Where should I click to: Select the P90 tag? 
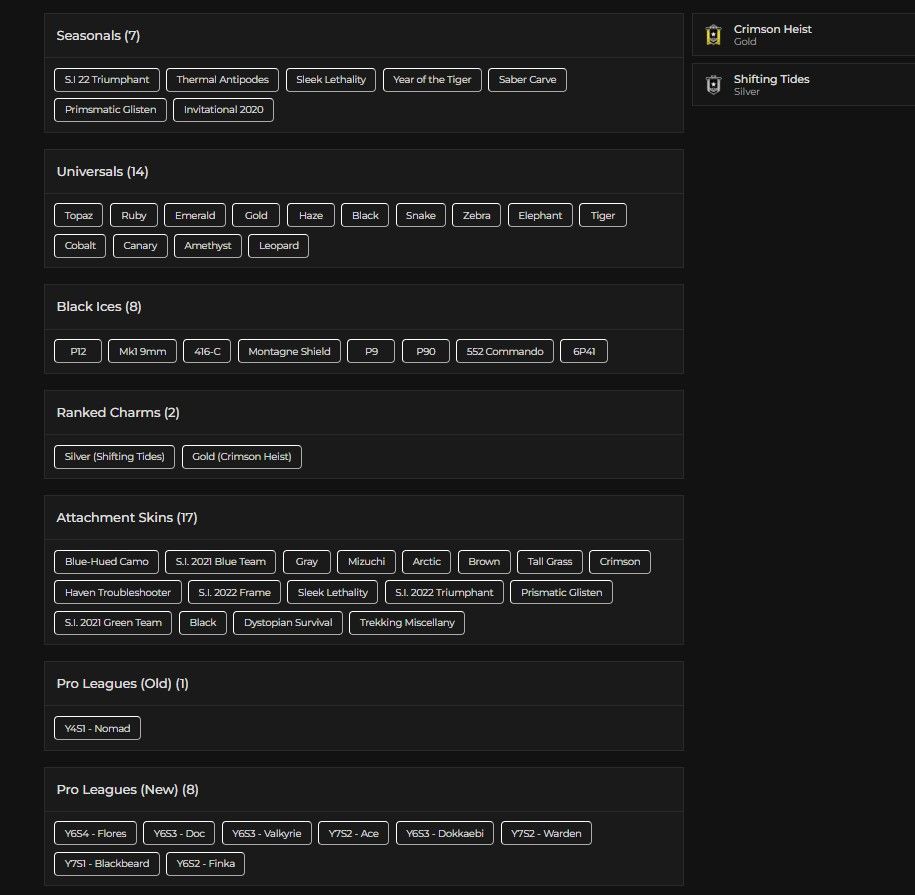[426, 351]
